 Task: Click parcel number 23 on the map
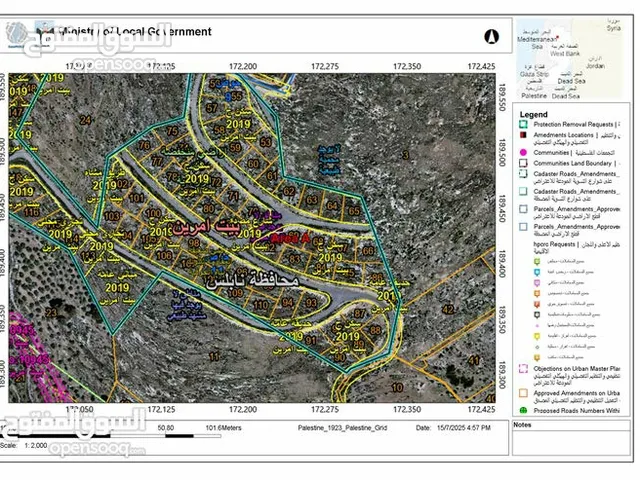coord(51,313)
